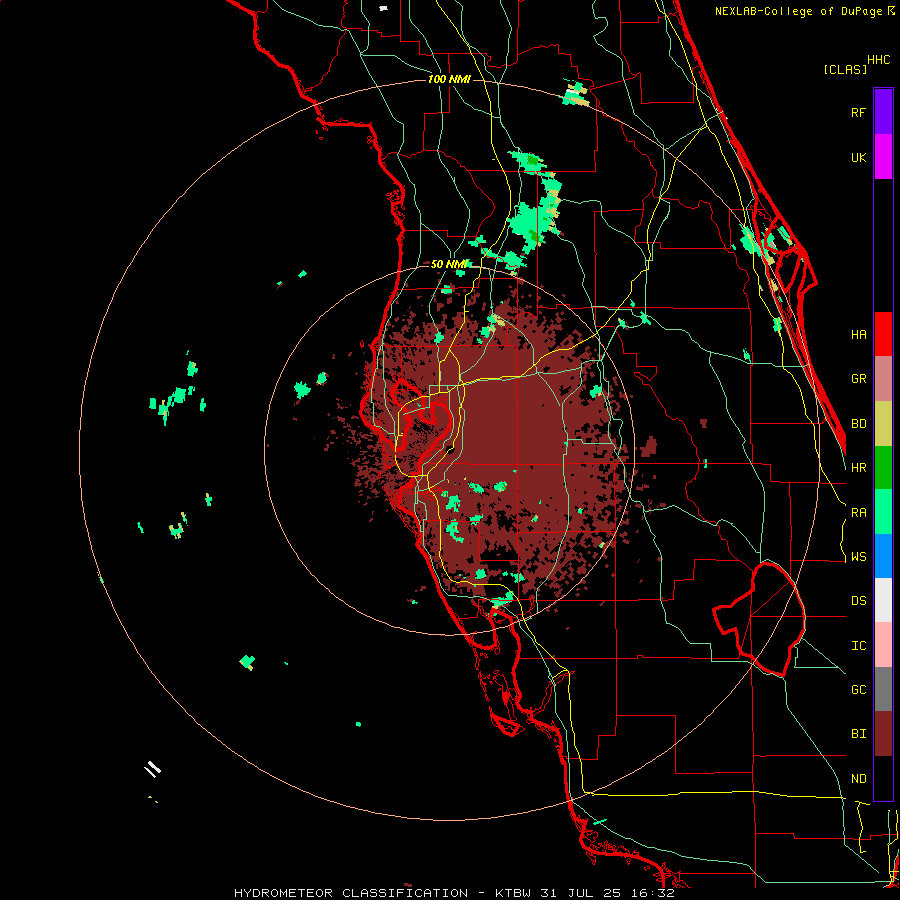The width and height of the screenshot is (900, 900).
Task: Click the 'DS' legend label
Action: pos(858,601)
